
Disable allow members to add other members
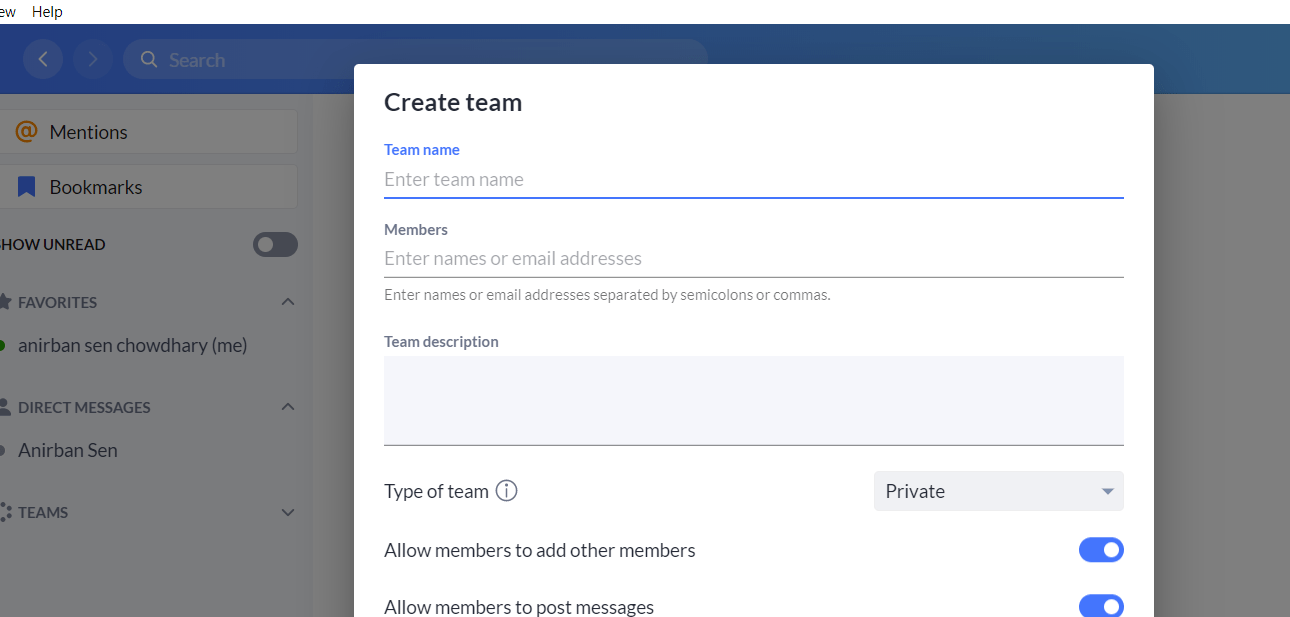coord(1101,549)
